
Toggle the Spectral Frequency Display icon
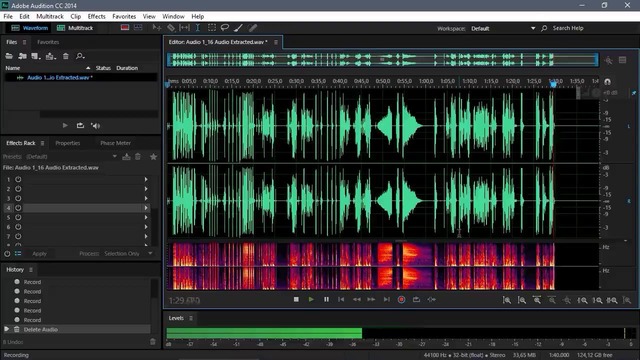click(125, 28)
